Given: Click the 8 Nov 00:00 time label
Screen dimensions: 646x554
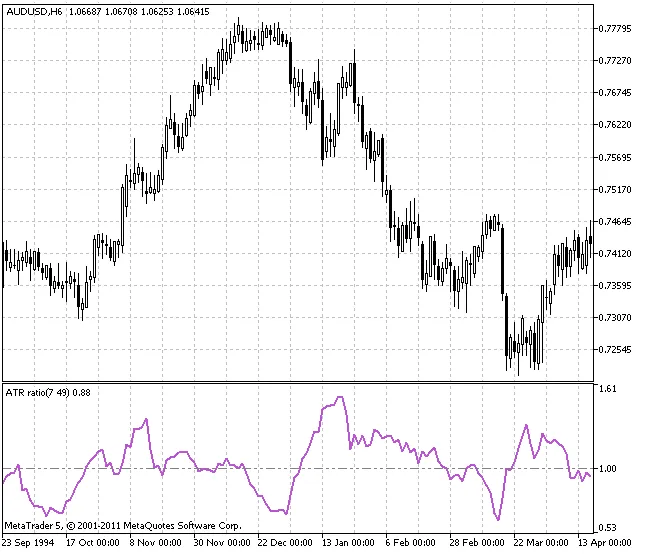Looking at the screenshot, I should [x=155, y=542].
